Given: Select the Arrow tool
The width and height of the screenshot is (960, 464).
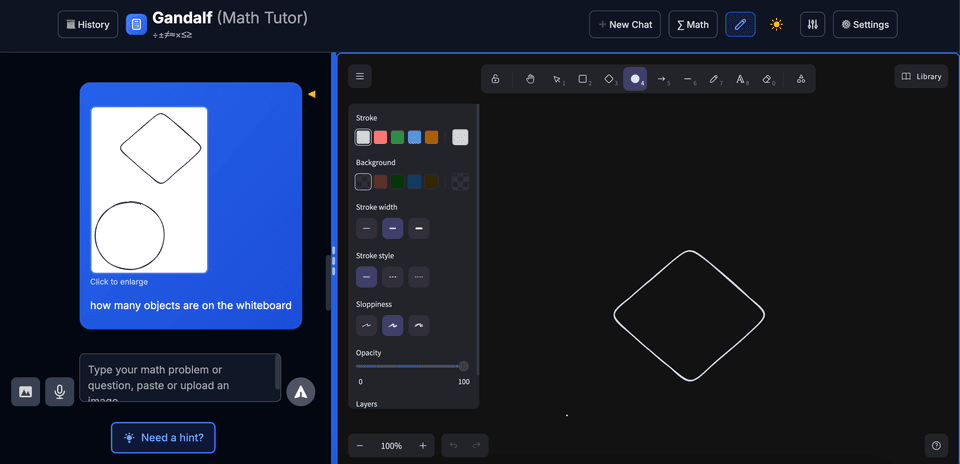Looking at the screenshot, I should pos(661,79).
